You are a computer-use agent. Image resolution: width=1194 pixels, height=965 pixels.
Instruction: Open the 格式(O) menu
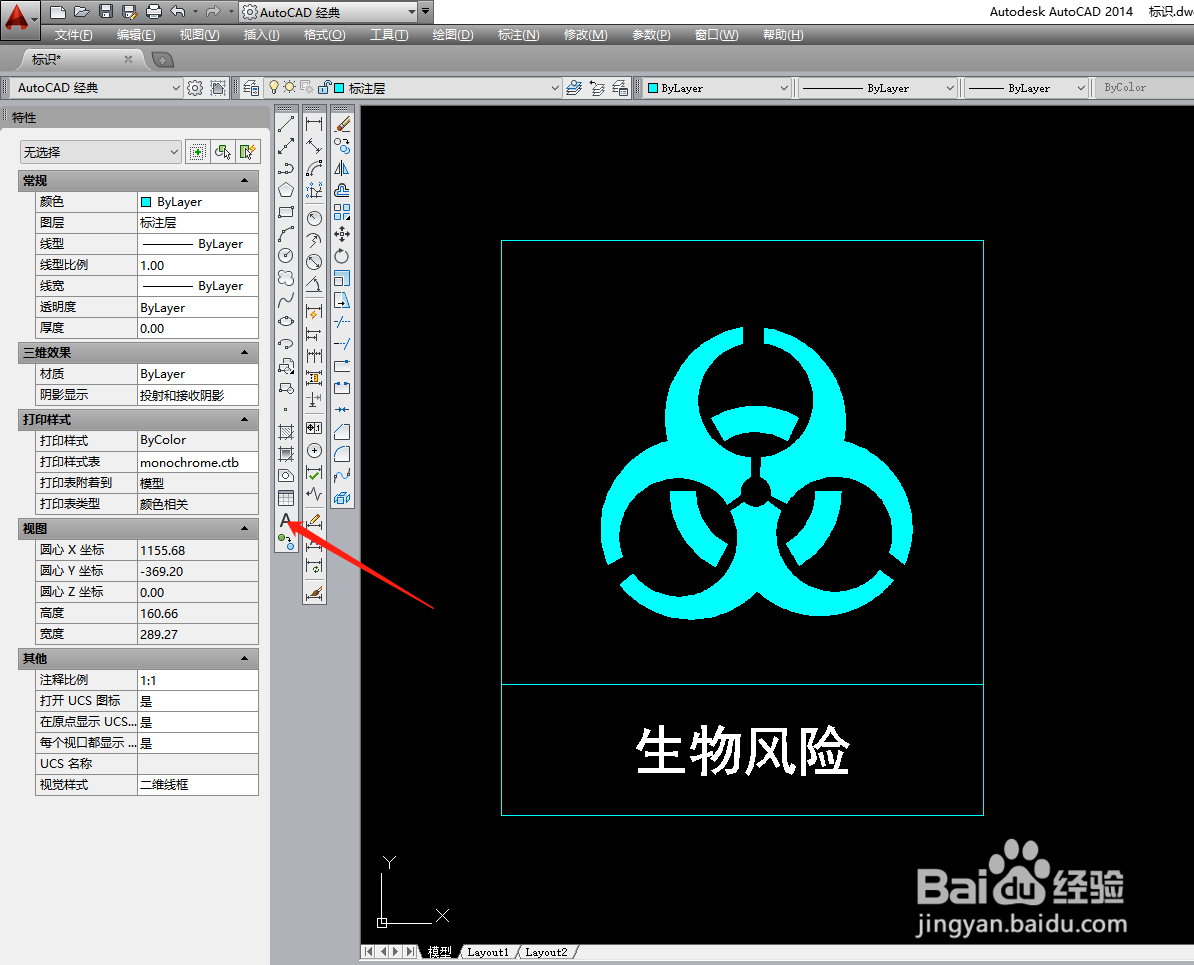(324, 35)
